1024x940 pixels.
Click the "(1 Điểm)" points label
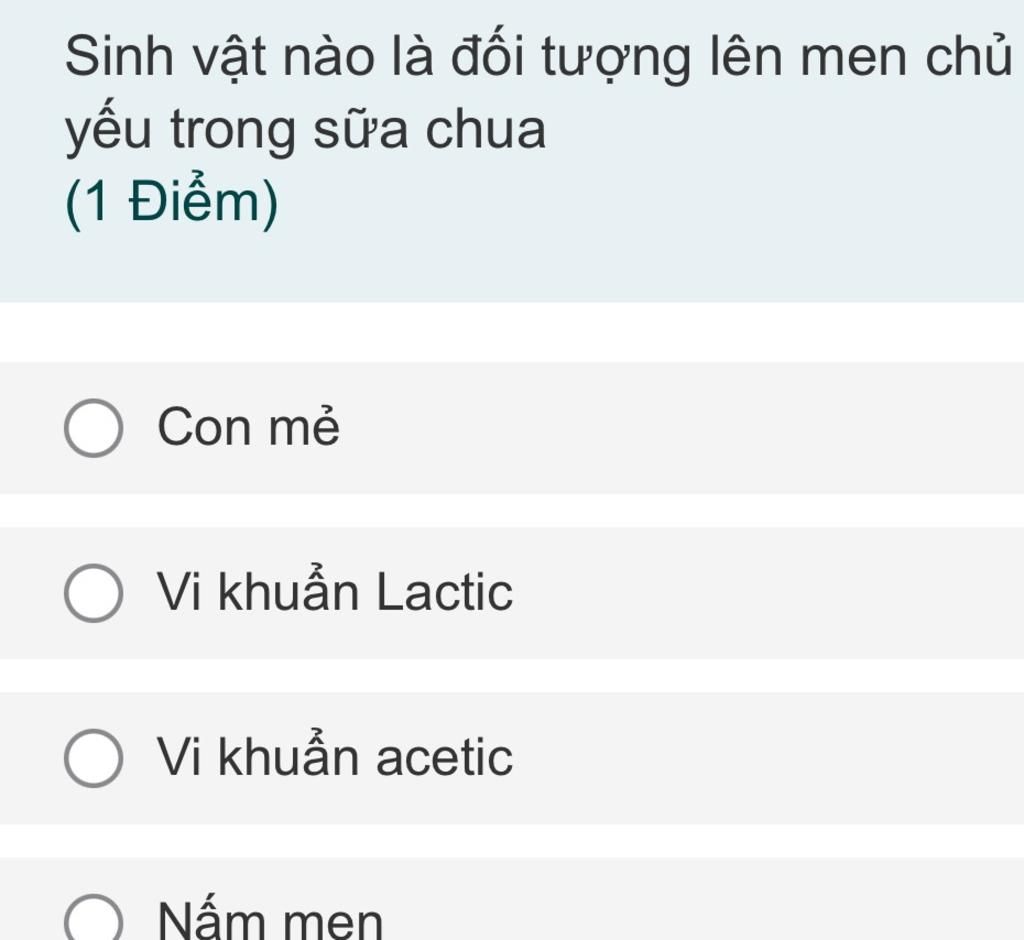[172, 203]
